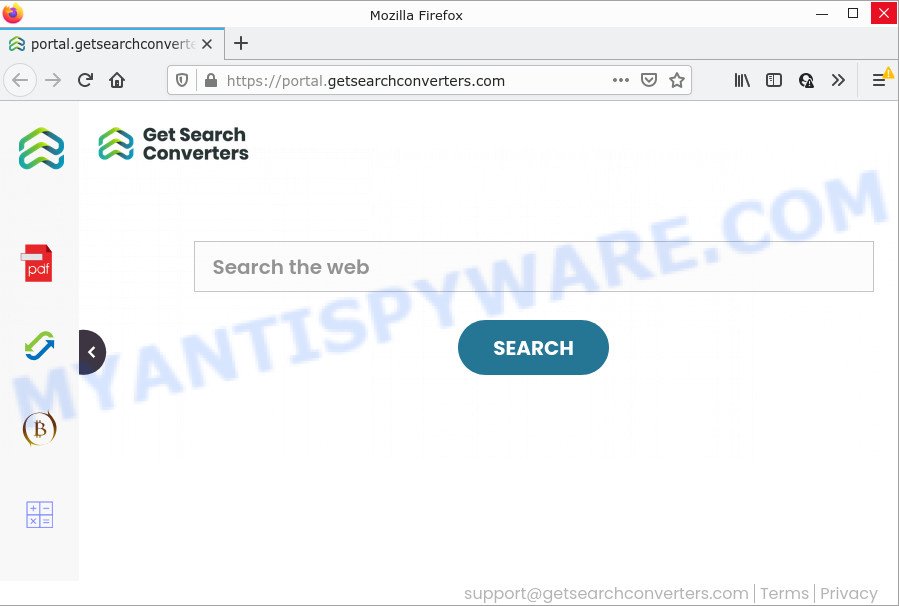Open the page actions three-dot menu
899x606 pixels.
(621, 80)
